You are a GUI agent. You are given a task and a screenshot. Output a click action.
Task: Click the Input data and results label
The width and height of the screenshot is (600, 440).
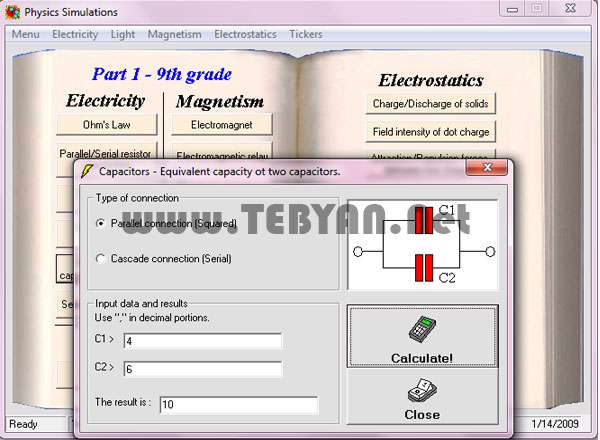tap(141, 303)
